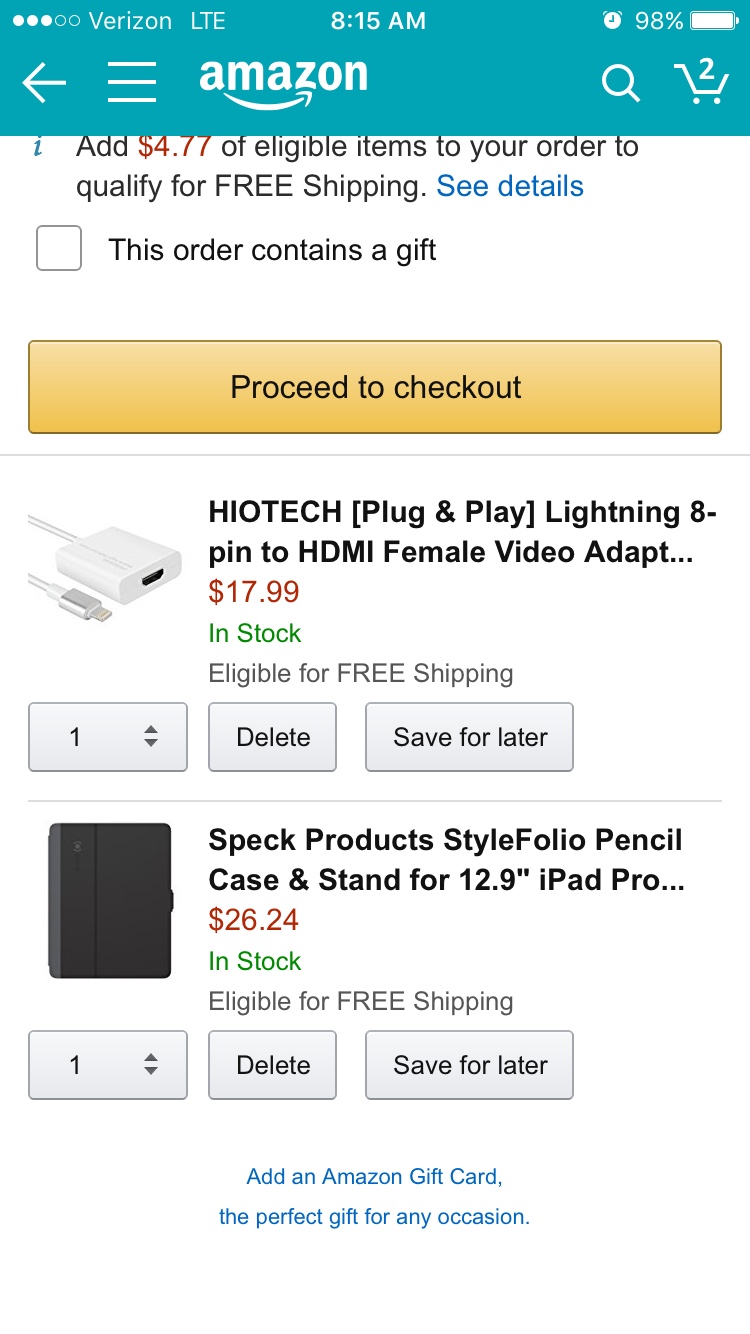750x1334 pixels.
Task: Save HIOTECH adapter for later
Action: [x=469, y=737]
